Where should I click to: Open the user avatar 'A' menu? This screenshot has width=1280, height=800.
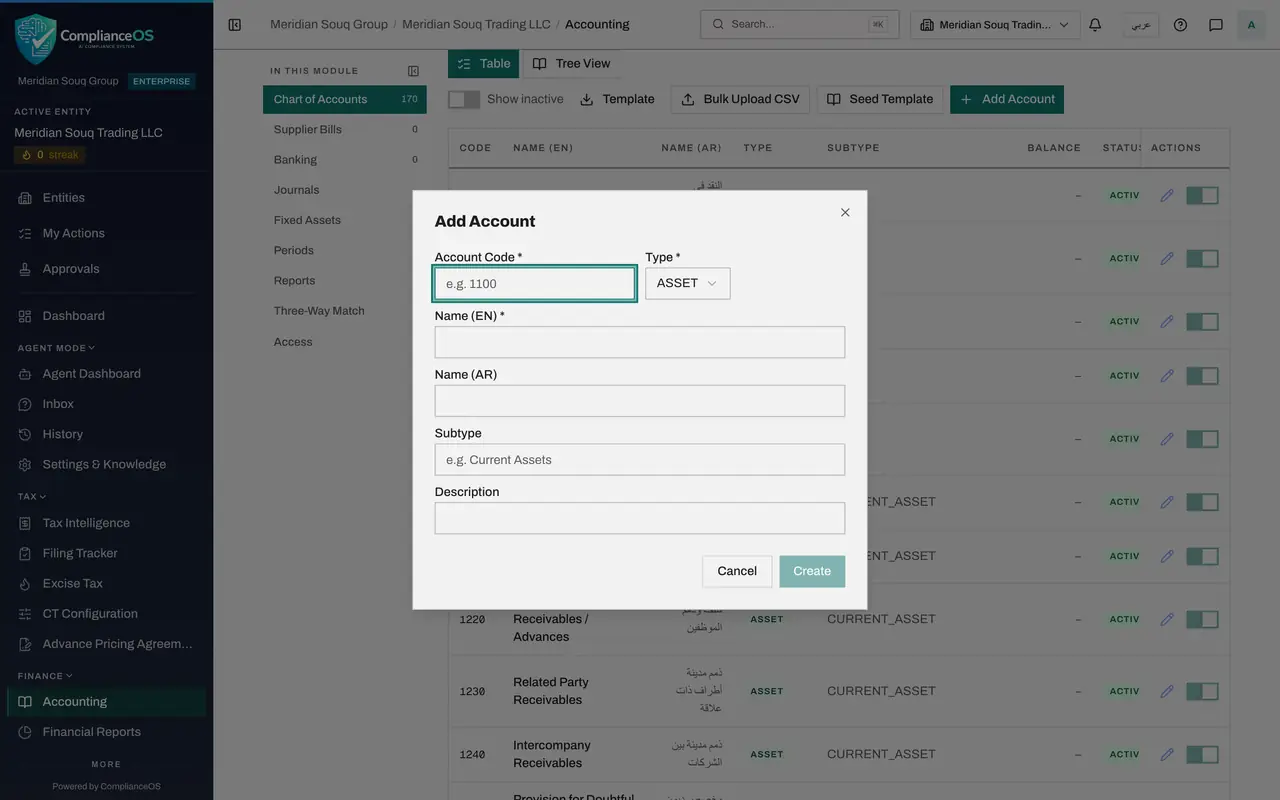pyautogui.click(x=1251, y=25)
